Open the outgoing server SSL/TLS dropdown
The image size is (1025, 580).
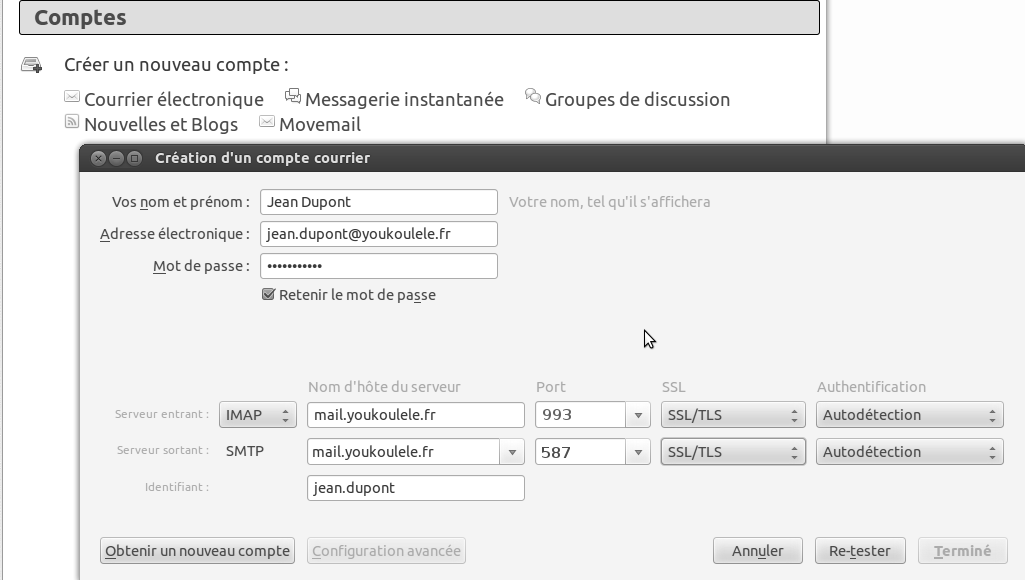pos(732,452)
